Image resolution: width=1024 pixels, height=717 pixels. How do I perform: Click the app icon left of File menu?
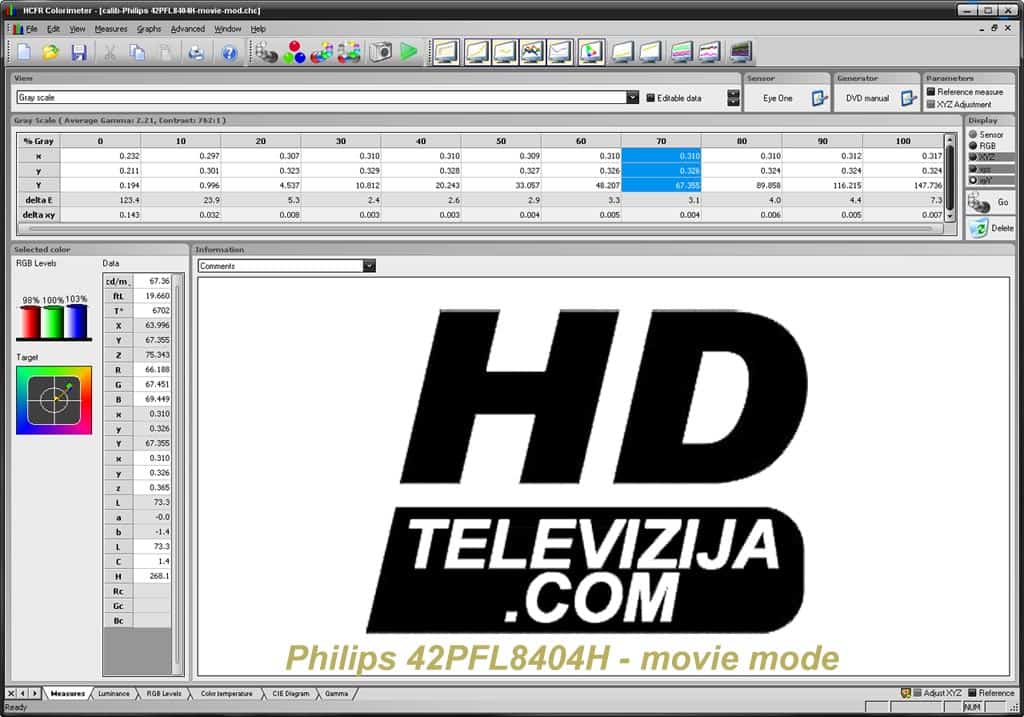coord(16,29)
